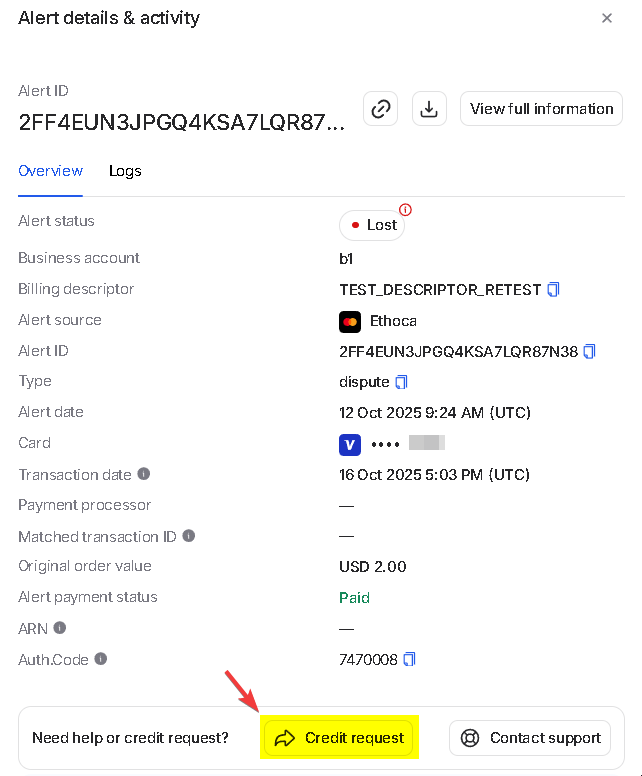The height and width of the screenshot is (776, 642).
Task: Click the red alert indicator on Lost status
Action: [x=405, y=210]
